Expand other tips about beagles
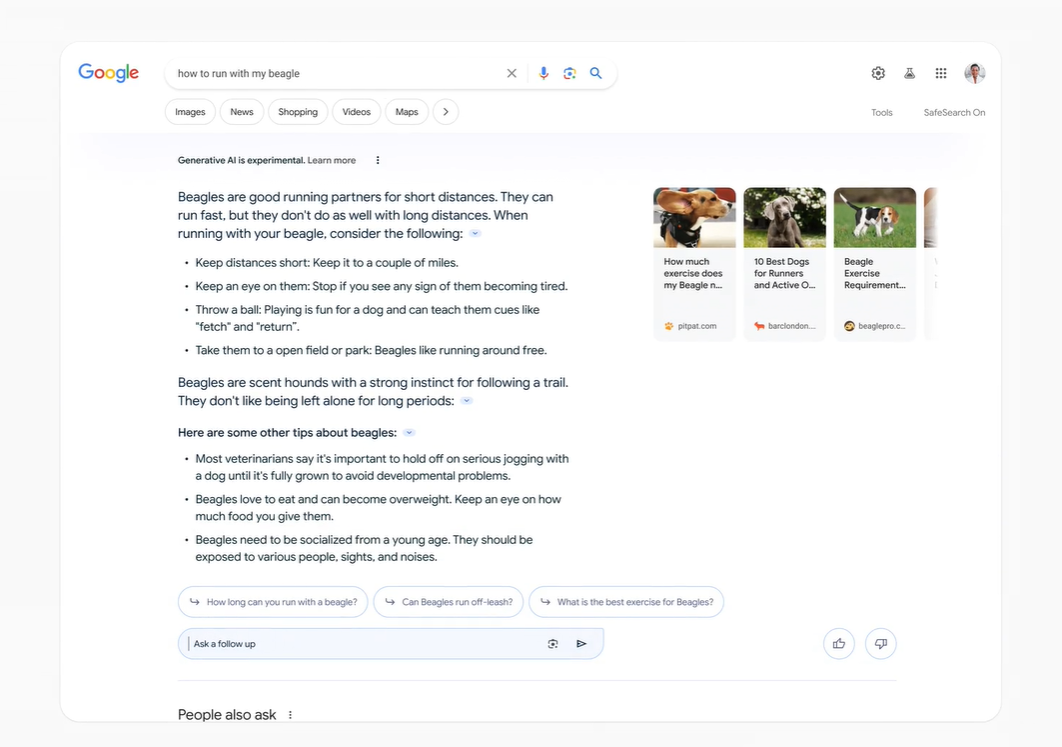The height and width of the screenshot is (747, 1062). click(408, 432)
